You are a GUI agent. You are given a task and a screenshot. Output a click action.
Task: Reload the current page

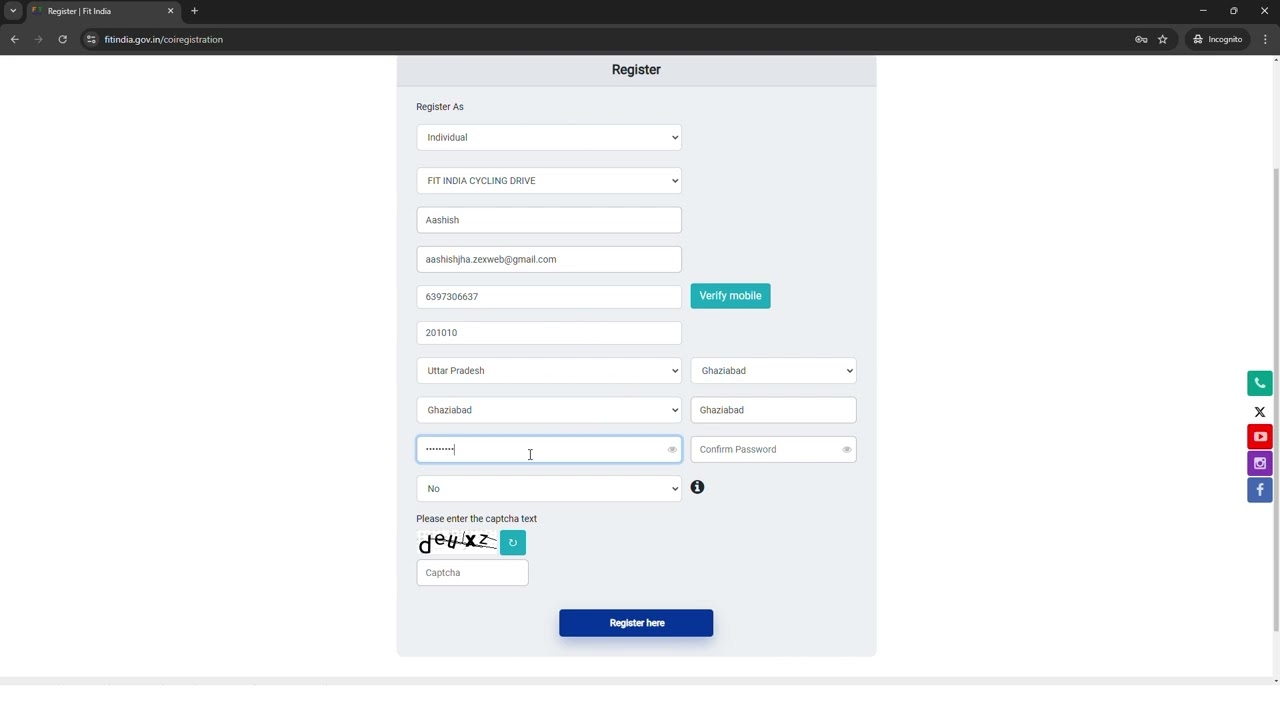pos(62,39)
